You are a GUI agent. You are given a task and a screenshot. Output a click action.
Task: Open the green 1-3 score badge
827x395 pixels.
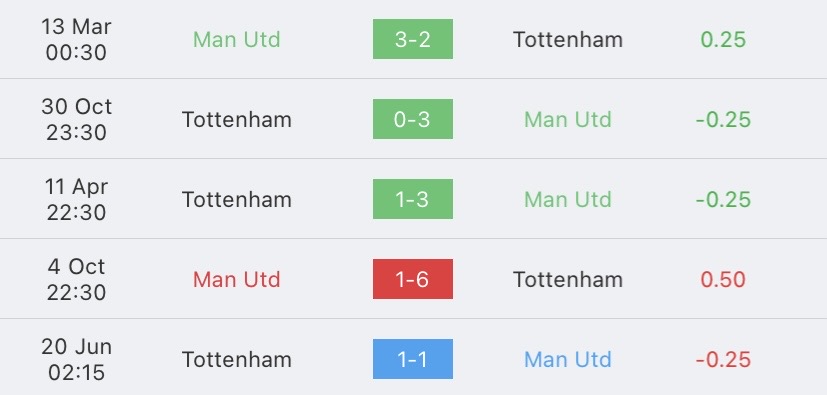point(412,199)
